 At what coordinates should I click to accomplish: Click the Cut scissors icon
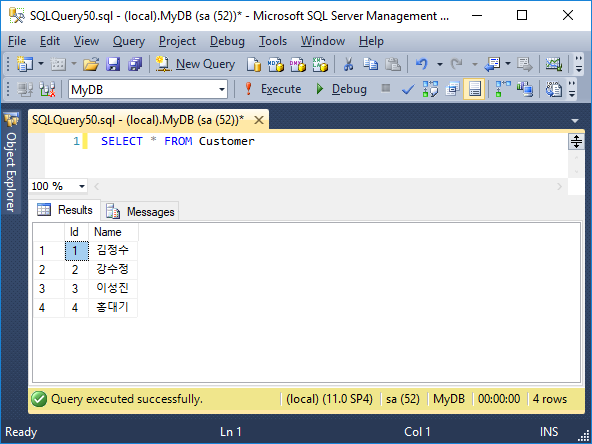(x=348, y=64)
